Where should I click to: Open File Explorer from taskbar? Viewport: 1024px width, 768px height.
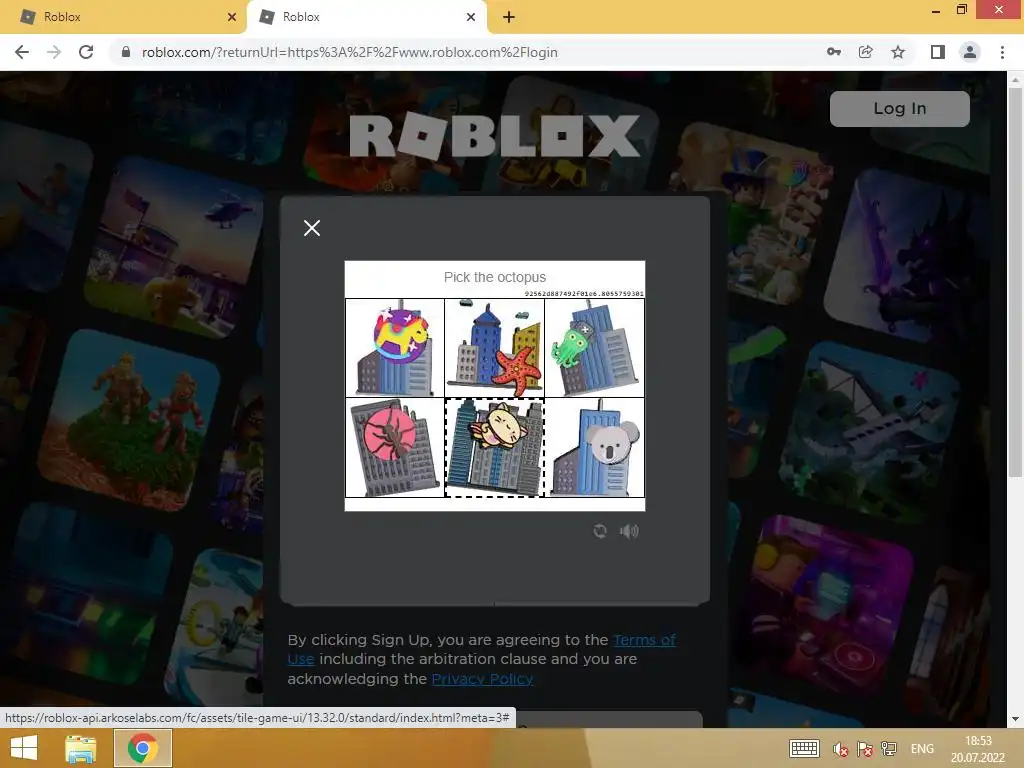click(x=80, y=748)
